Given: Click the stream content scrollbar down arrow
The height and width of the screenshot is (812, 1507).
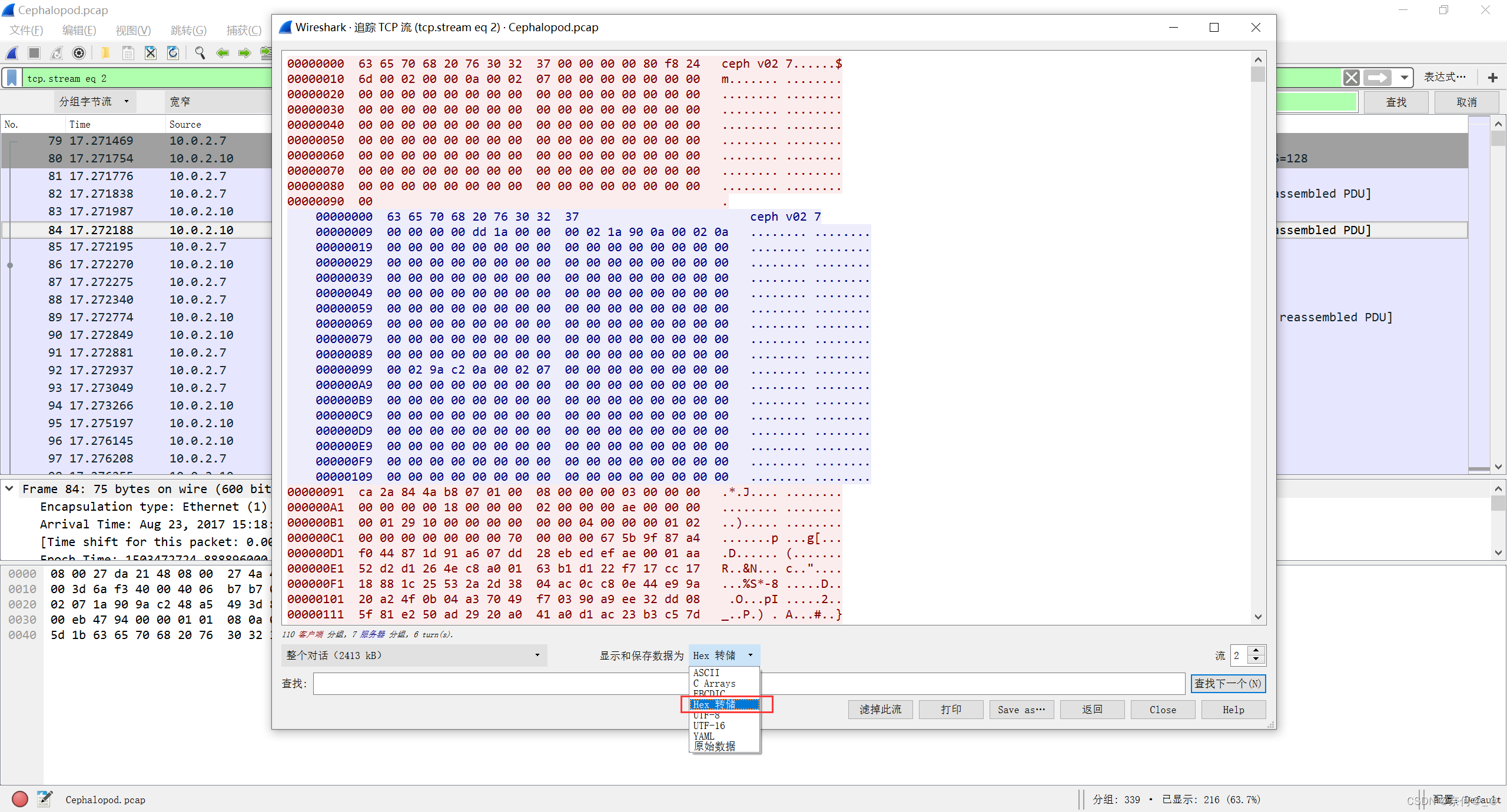Looking at the screenshot, I should (1258, 617).
